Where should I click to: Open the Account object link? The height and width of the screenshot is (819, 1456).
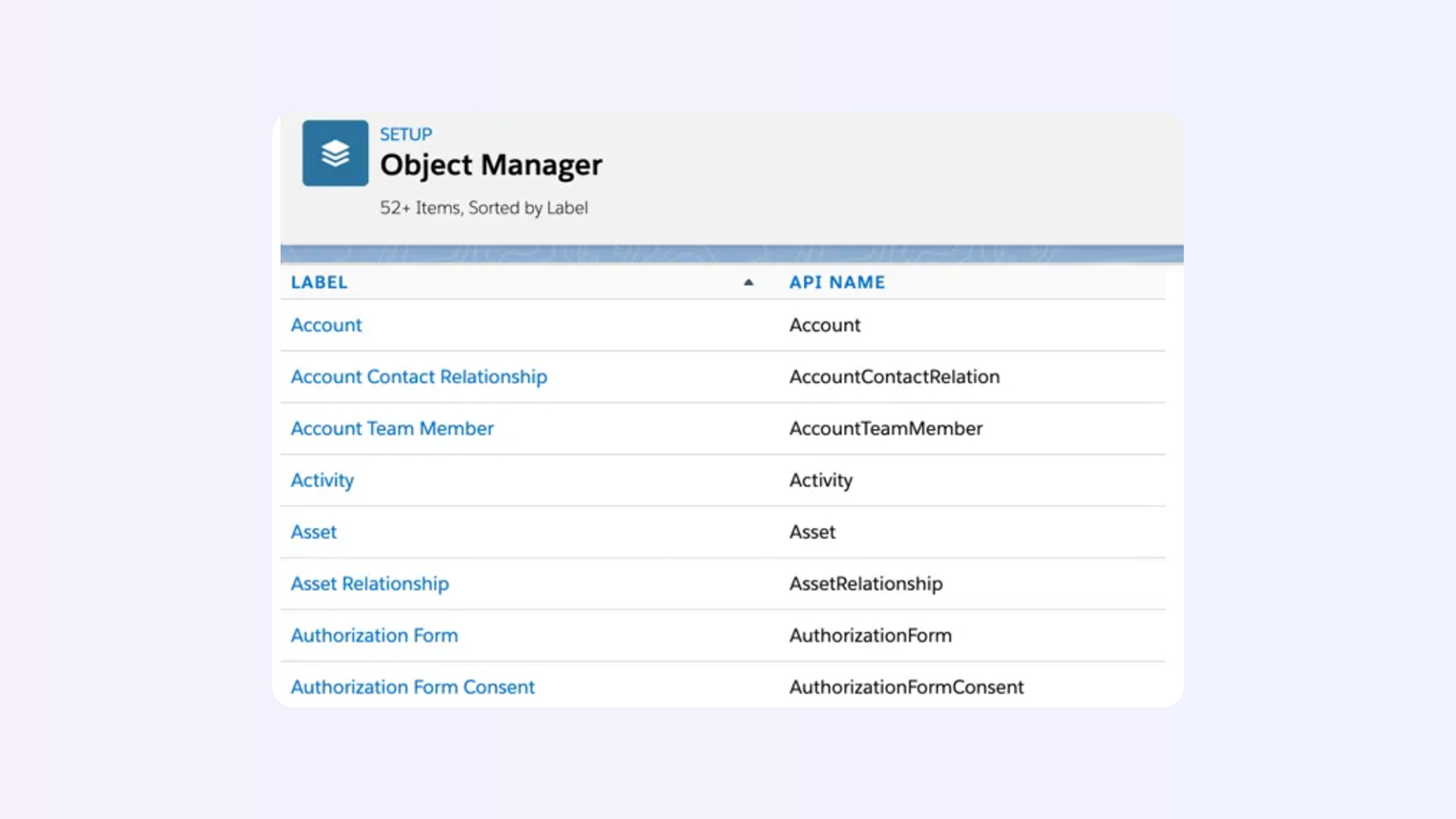pos(326,325)
